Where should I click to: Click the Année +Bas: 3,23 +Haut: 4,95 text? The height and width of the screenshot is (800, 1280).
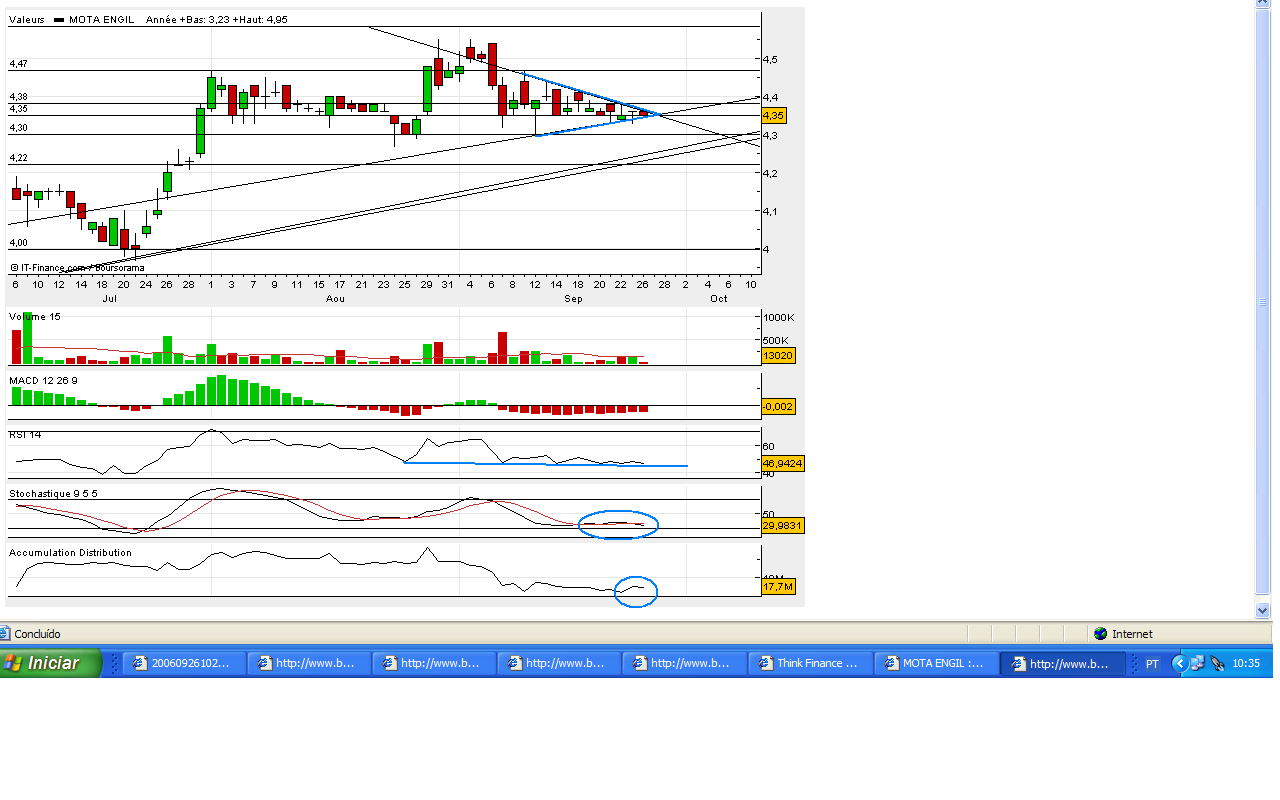click(x=217, y=19)
